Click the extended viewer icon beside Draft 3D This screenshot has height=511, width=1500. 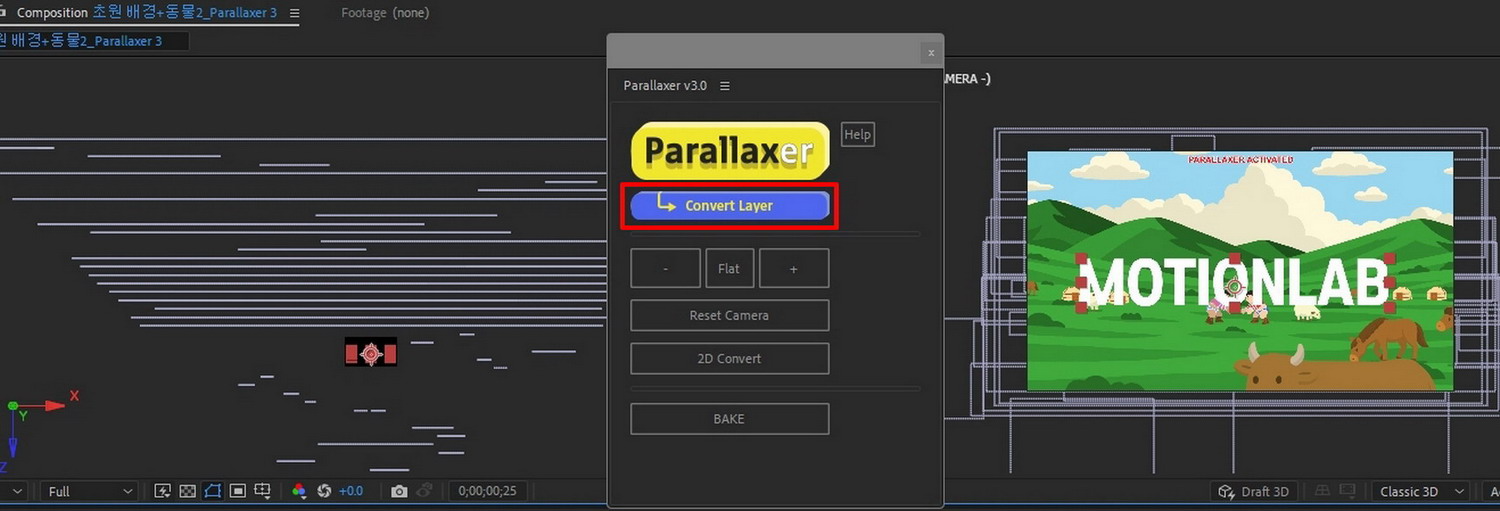point(1349,491)
